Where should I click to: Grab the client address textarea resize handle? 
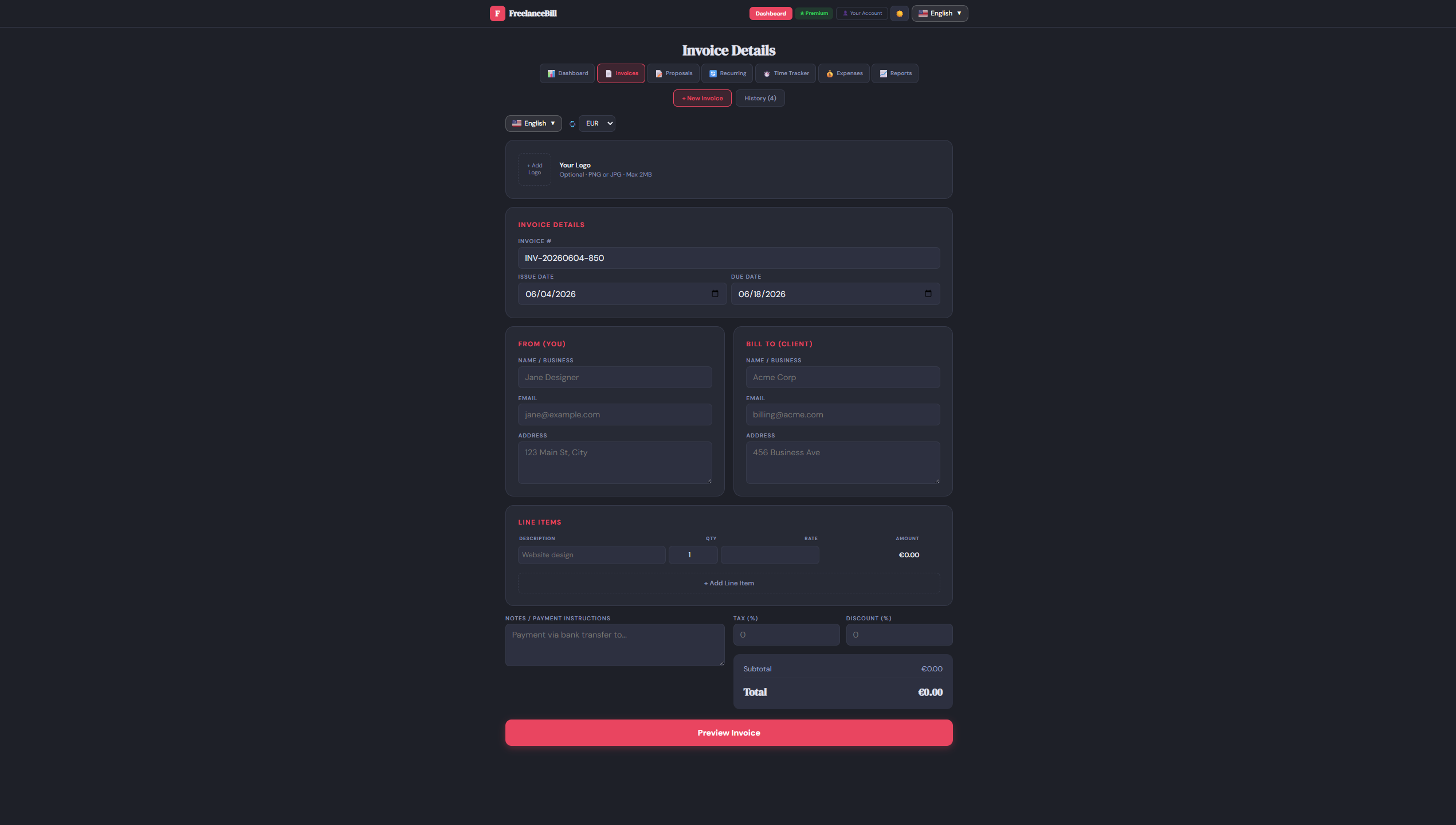pyautogui.click(x=937, y=480)
